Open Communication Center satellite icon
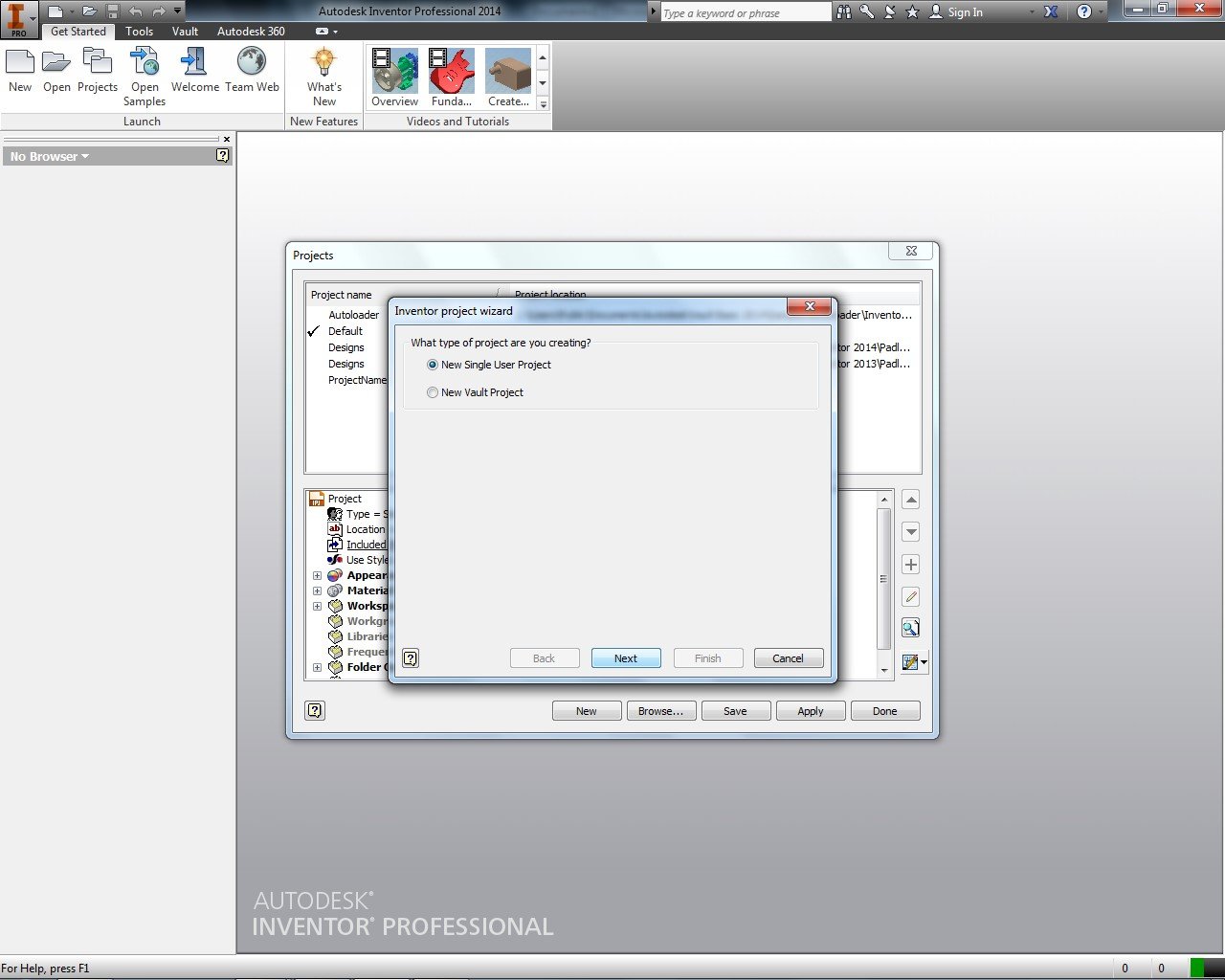 [x=889, y=11]
